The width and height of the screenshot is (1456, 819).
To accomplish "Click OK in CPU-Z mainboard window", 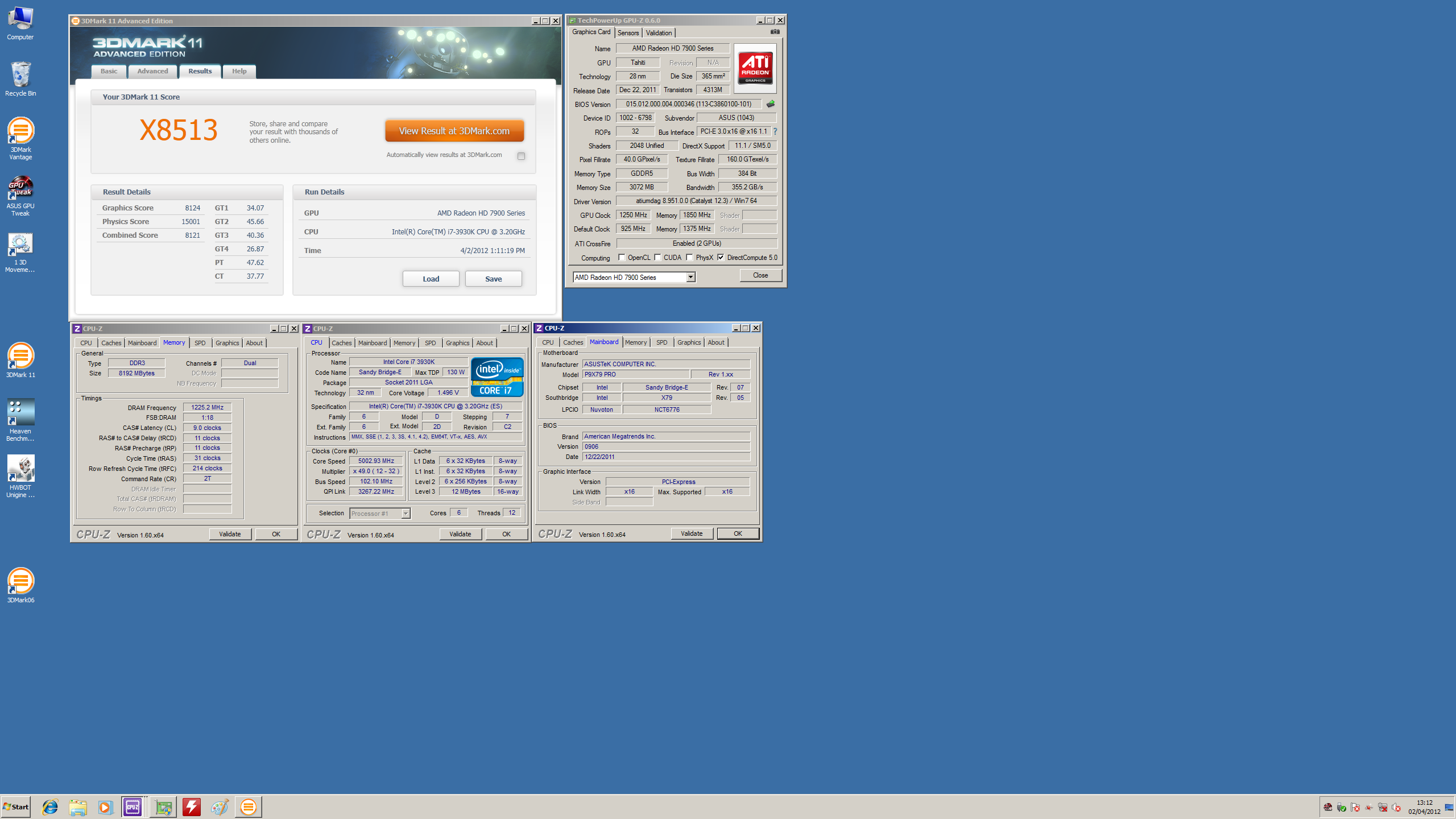I will click(738, 533).
